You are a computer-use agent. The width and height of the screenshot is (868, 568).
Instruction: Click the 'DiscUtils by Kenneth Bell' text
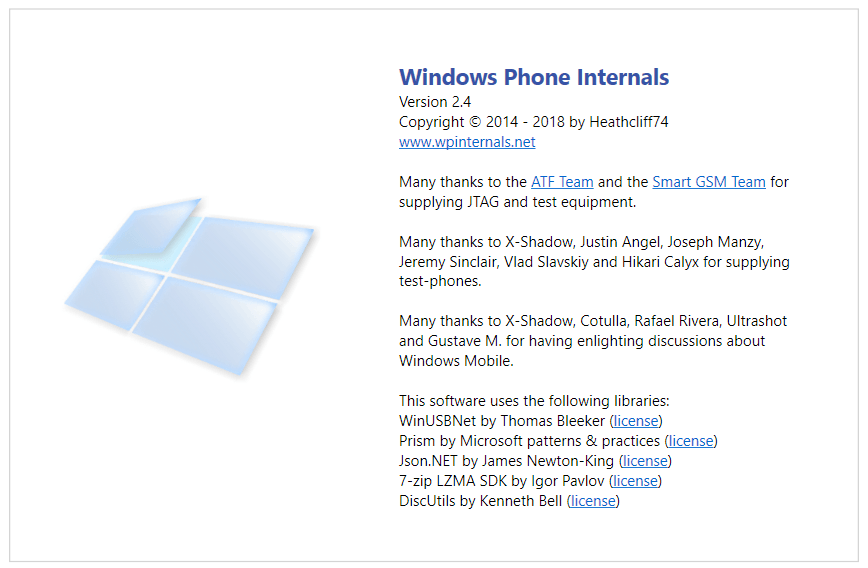pos(480,500)
